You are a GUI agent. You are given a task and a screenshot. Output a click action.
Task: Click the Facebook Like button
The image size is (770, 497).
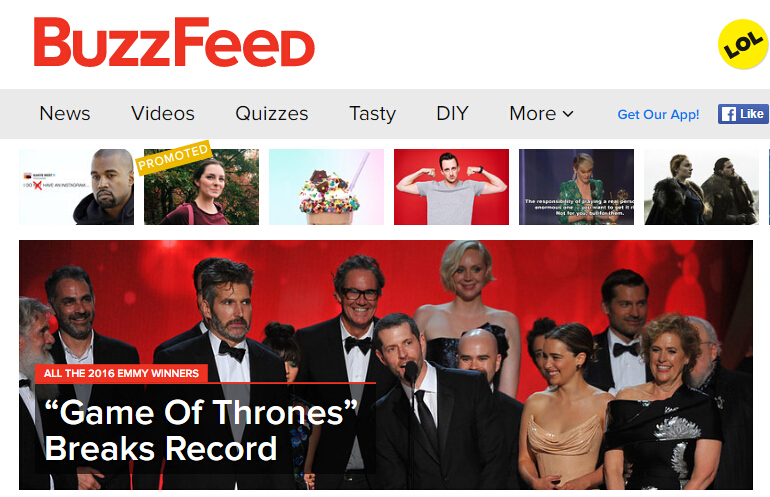click(x=743, y=114)
